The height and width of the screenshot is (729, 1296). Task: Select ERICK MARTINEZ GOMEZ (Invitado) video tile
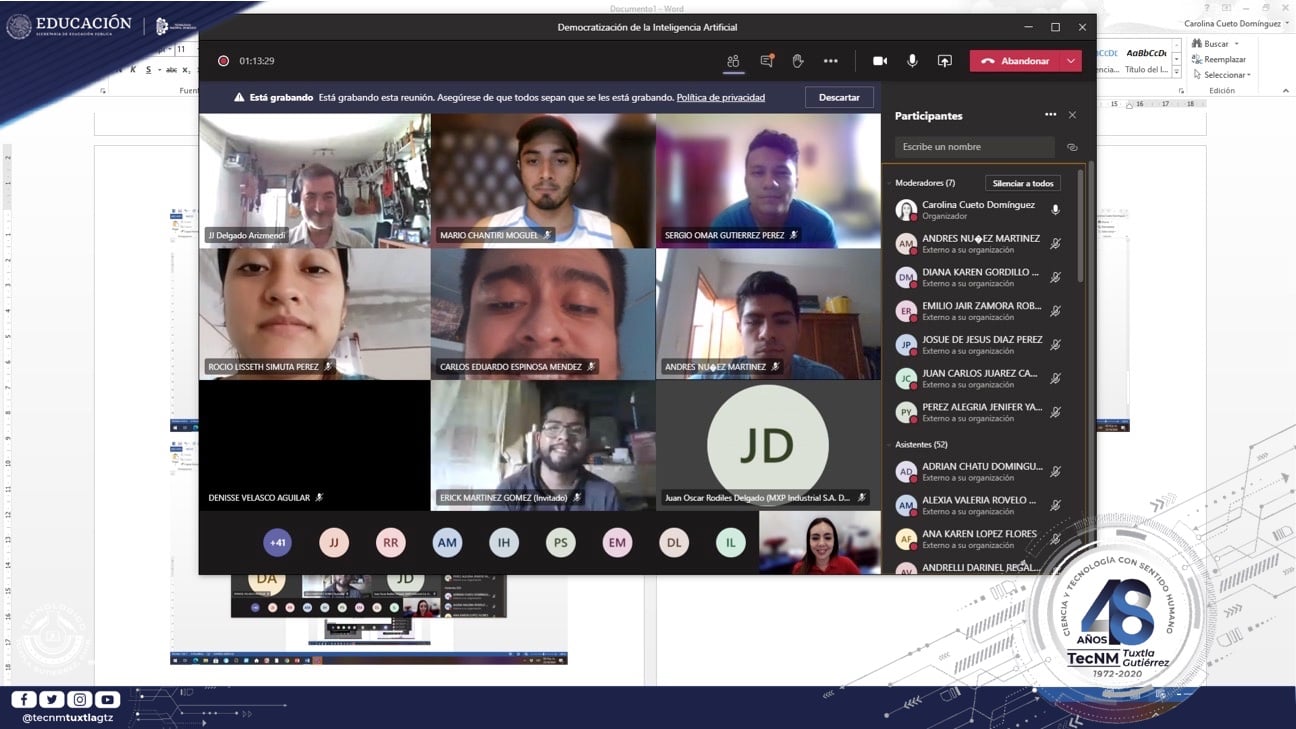544,446
